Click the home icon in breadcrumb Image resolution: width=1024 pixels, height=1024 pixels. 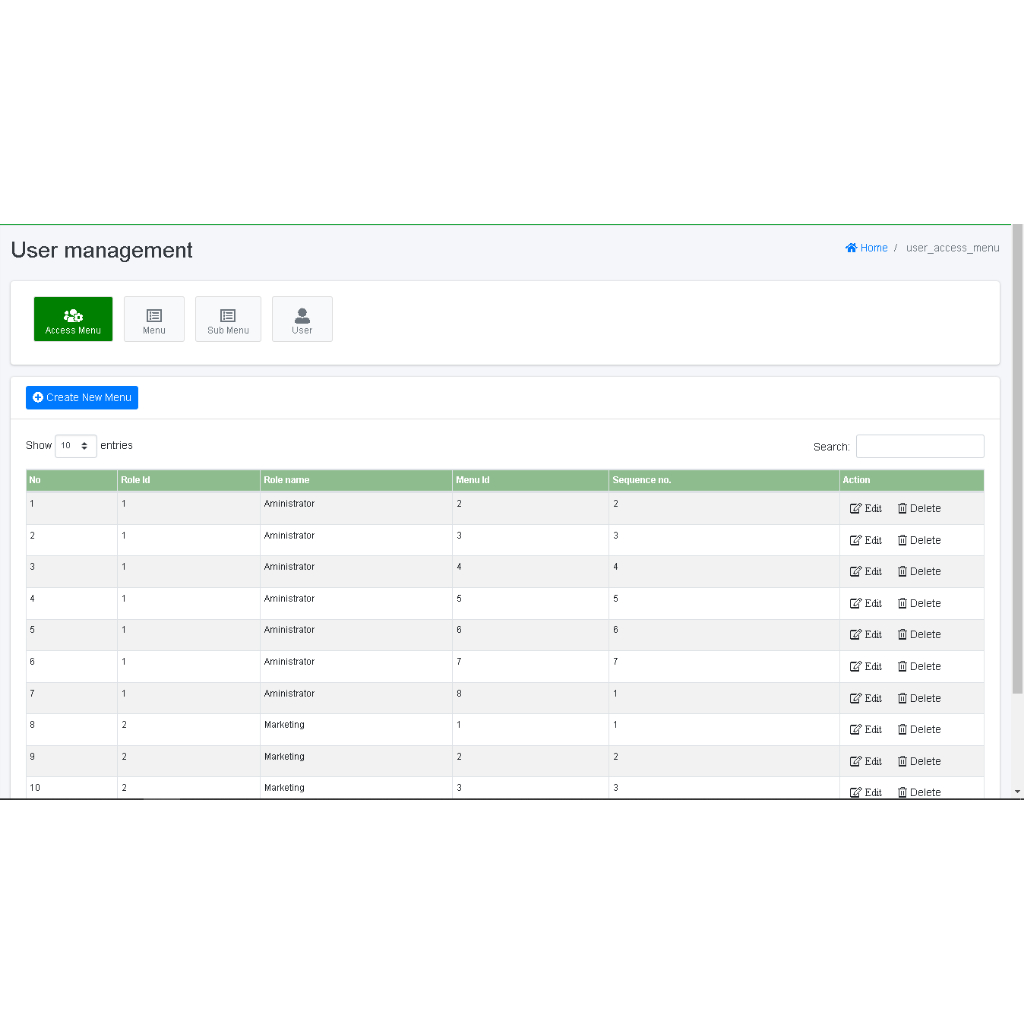point(851,248)
